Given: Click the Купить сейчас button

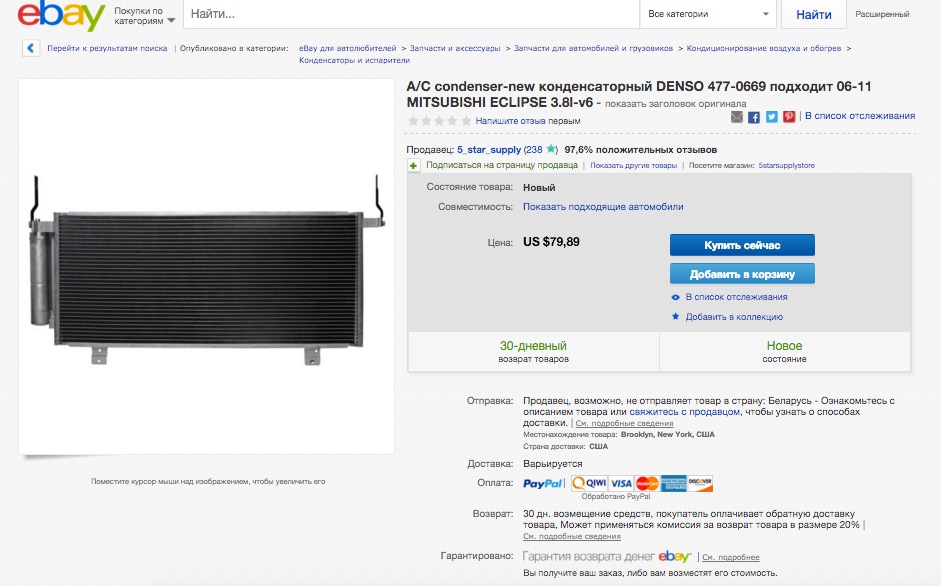Looking at the screenshot, I should point(742,245).
